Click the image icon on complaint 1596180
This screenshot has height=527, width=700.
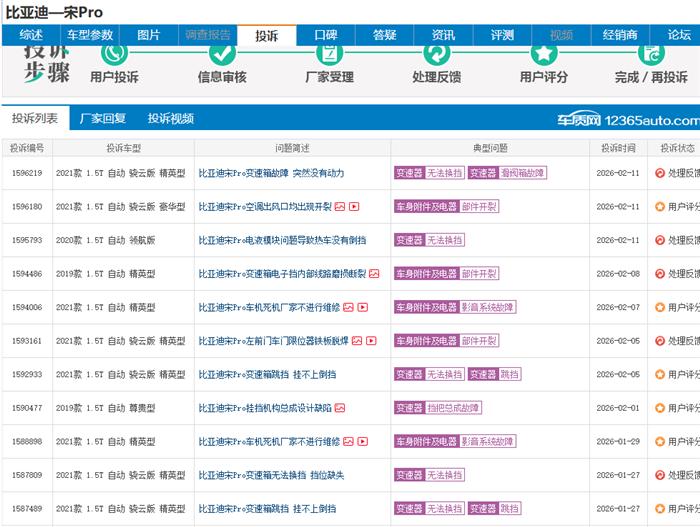[x=340, y=207]
